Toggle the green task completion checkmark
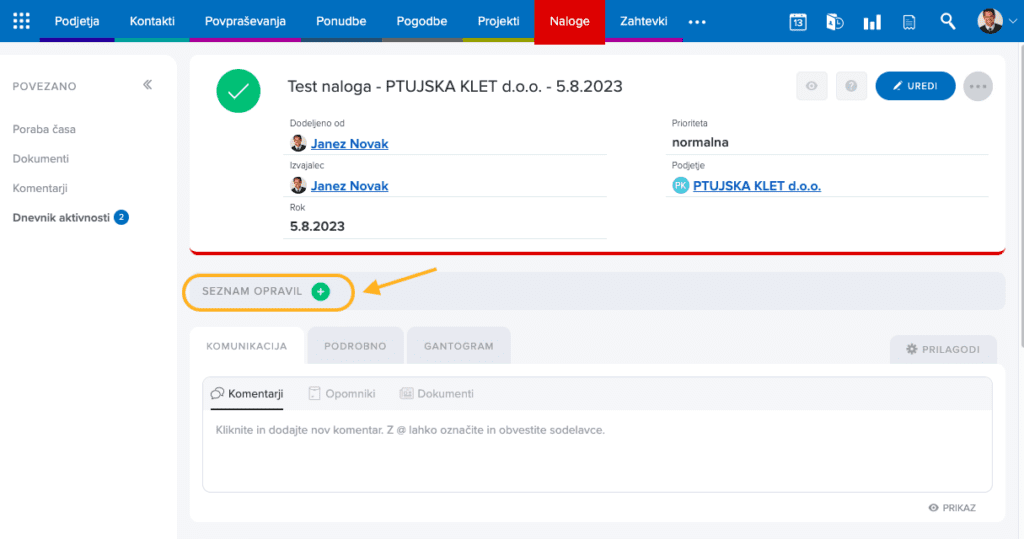This screenshot has height=539, width=1024. 238,91
